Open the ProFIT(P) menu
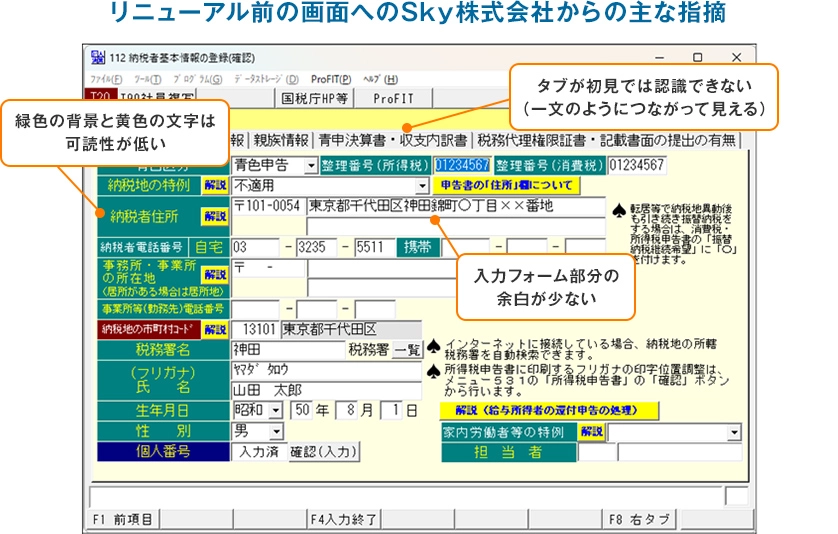Image resolution: width=838 pixels, height=534 pixels. tap(330, 78)
